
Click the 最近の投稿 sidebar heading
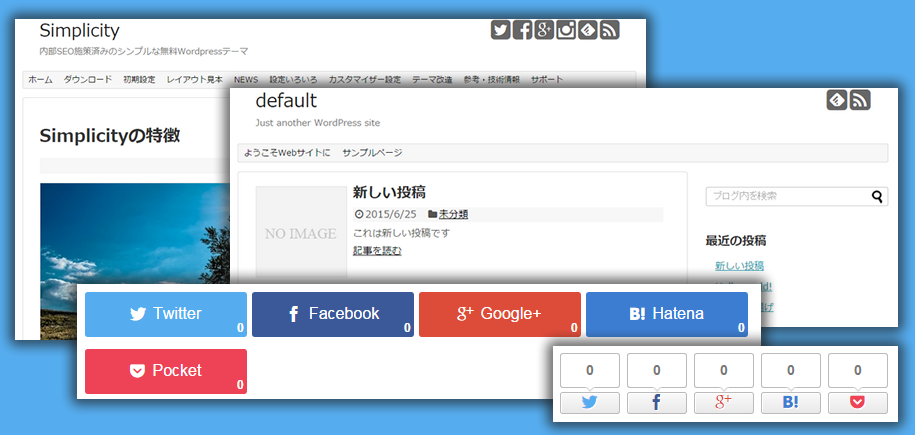point(736,241)
